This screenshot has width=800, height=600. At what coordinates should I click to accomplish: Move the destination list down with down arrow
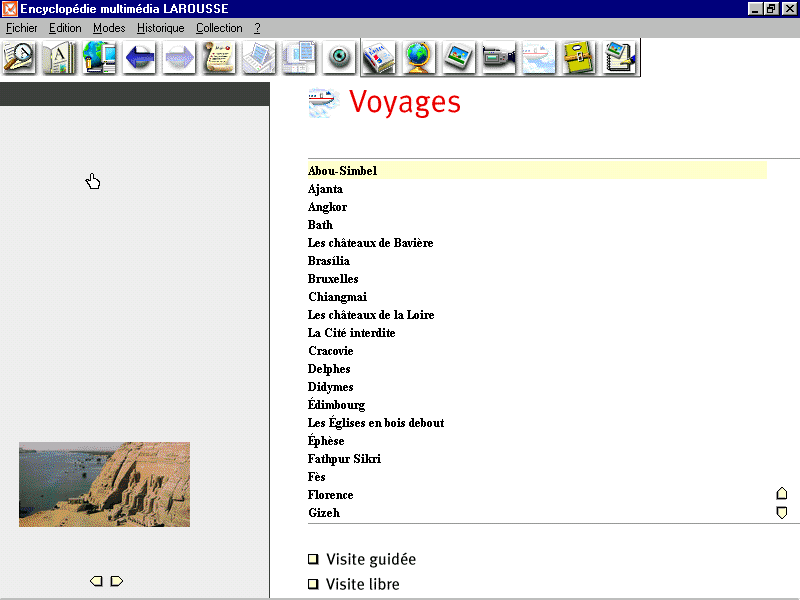tap(782, 512)
